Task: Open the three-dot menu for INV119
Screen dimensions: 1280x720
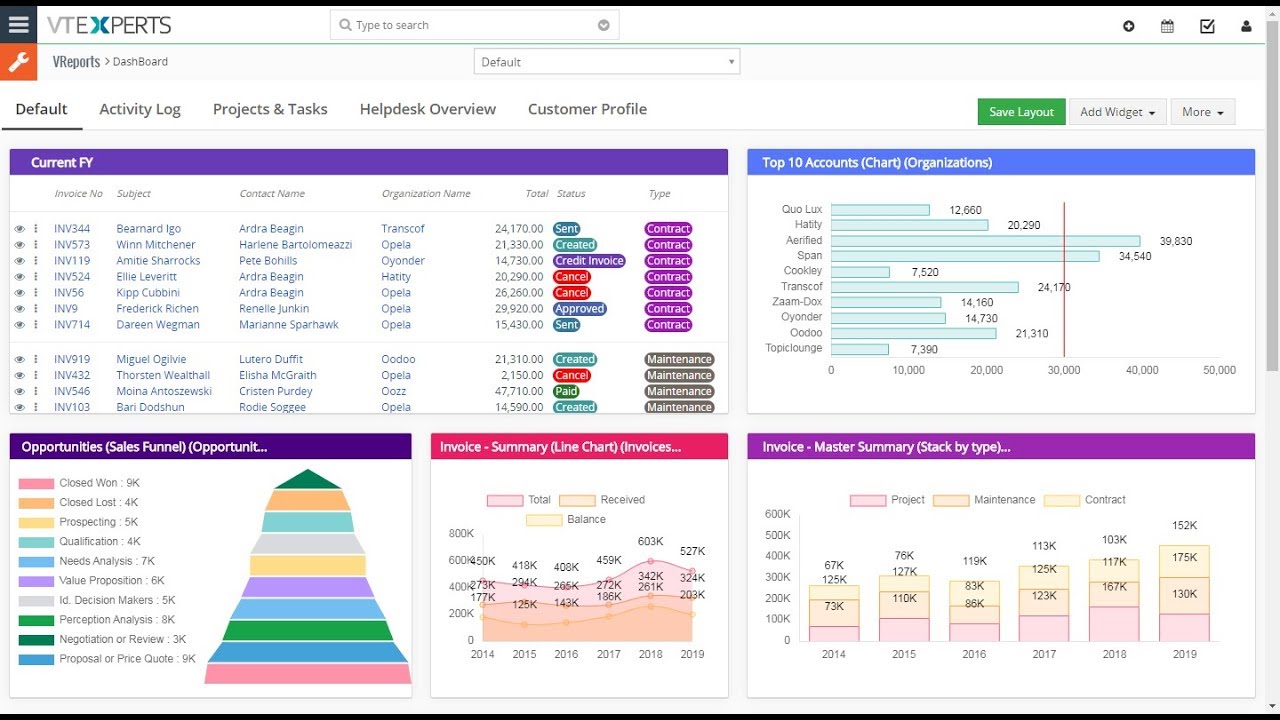Action: pyautogui.click(x=36, y=261)
